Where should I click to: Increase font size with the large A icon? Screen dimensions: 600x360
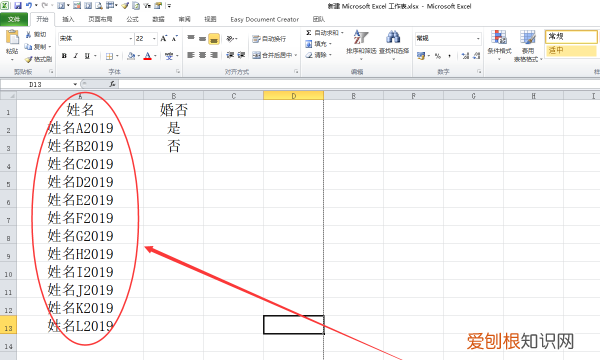[164, 38]
